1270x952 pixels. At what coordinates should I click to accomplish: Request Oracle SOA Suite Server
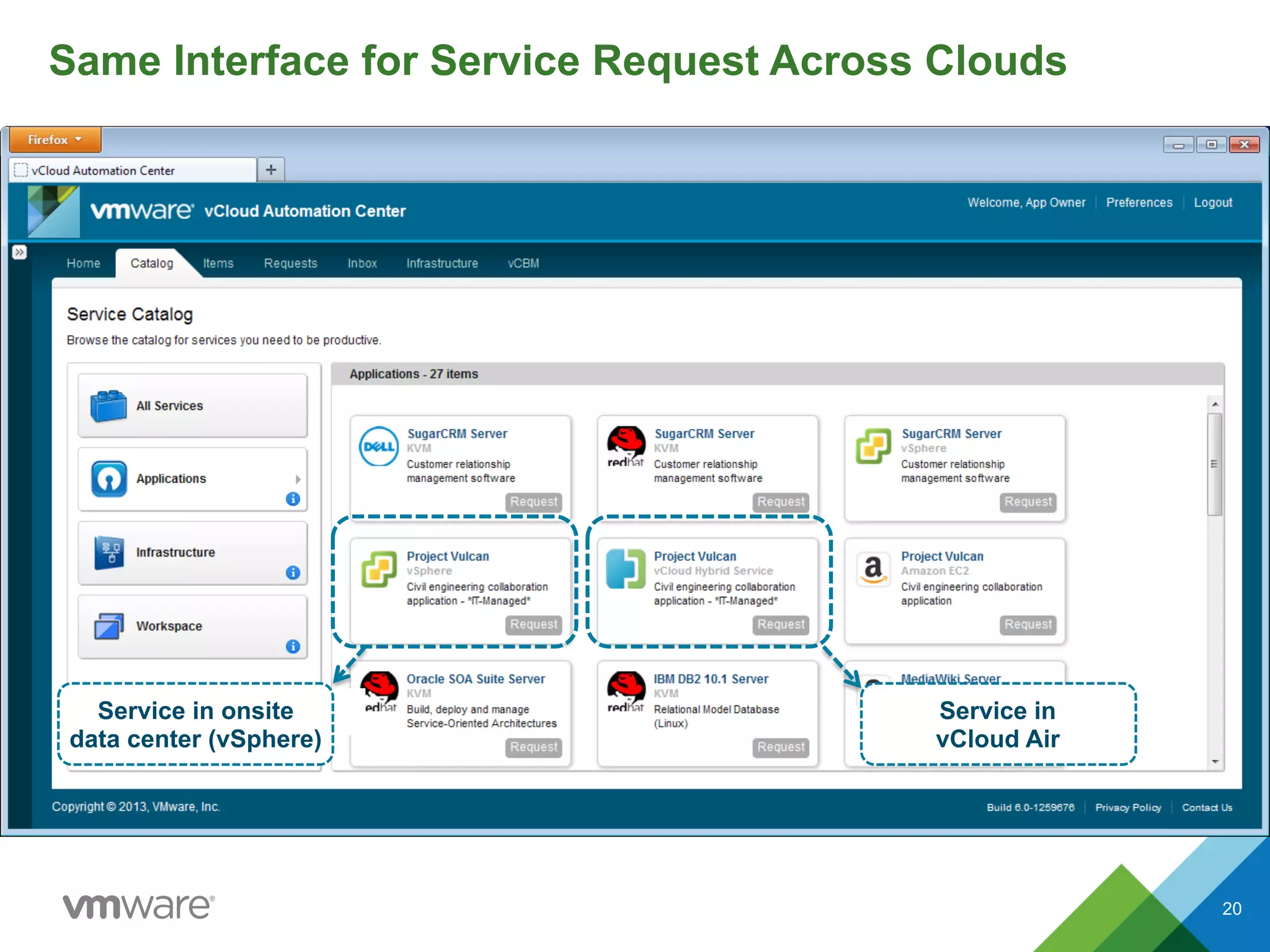pos(533,747)
